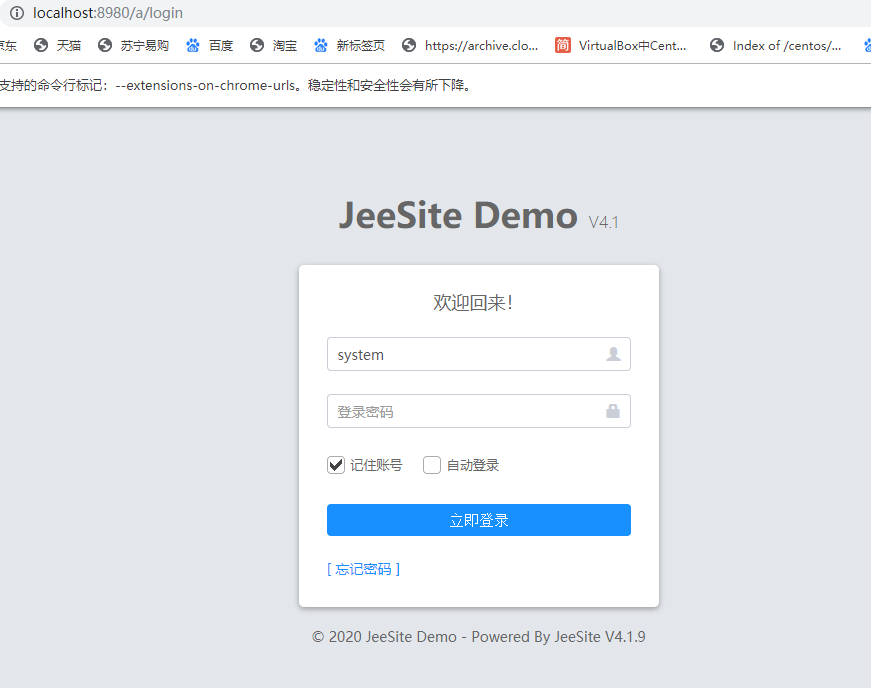Click the lock icon in password field
This screenshot has height=688, width=871.
pos(613,411)
